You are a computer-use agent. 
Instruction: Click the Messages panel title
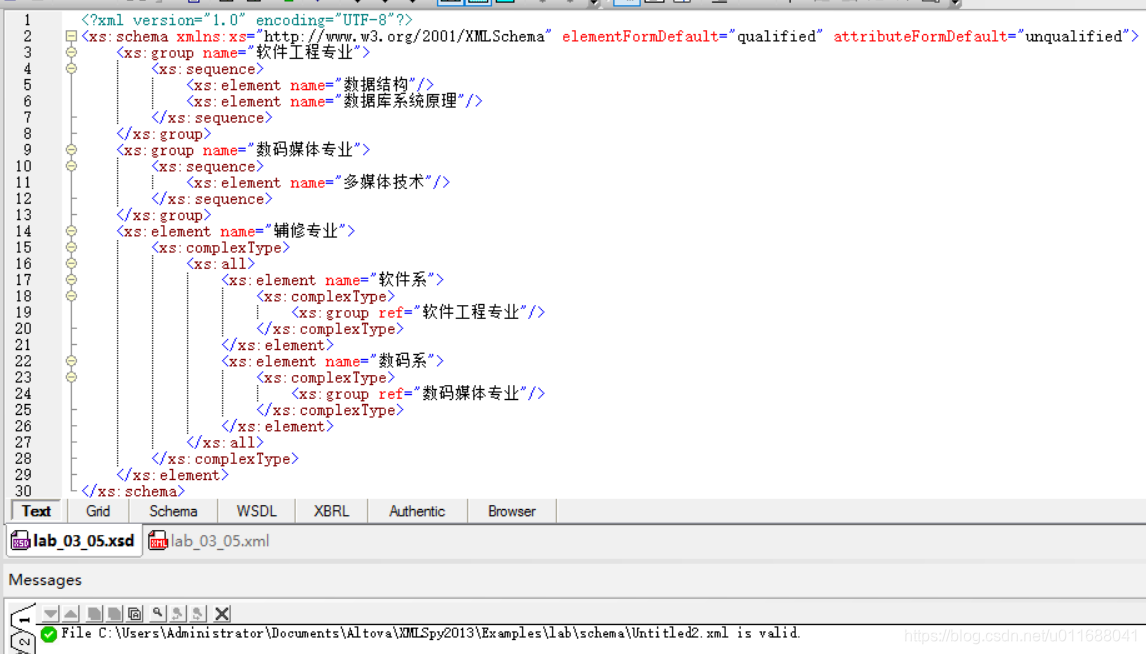tap(45, 580)
